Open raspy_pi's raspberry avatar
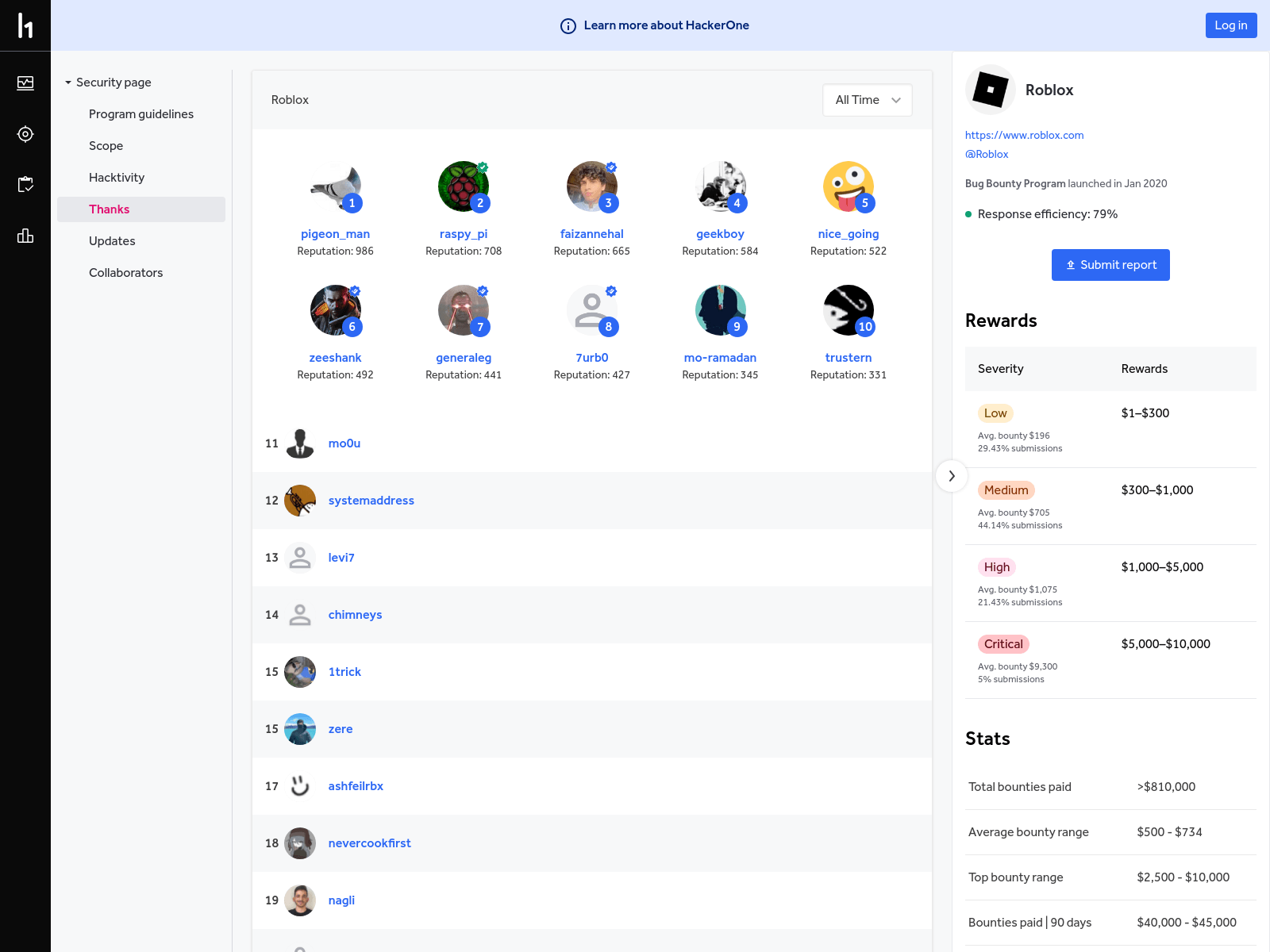This screenshot has height=952, width=1270. tap(464, 186)
